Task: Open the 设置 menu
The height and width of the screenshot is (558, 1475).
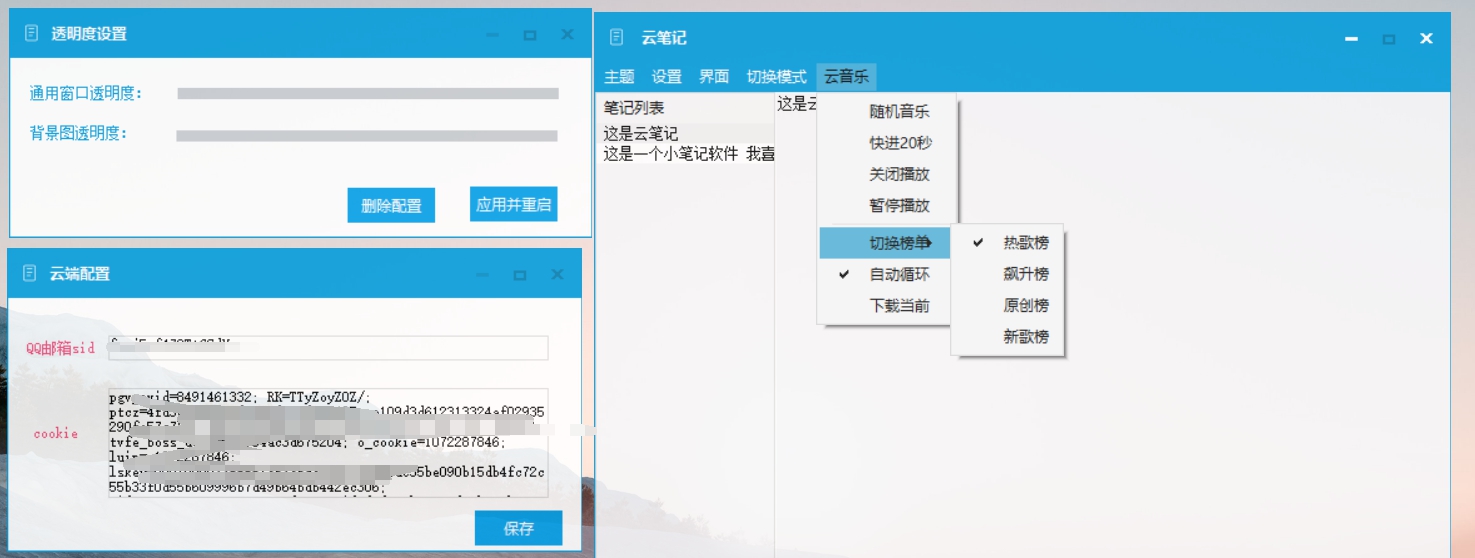Action: tap(666, 77)
